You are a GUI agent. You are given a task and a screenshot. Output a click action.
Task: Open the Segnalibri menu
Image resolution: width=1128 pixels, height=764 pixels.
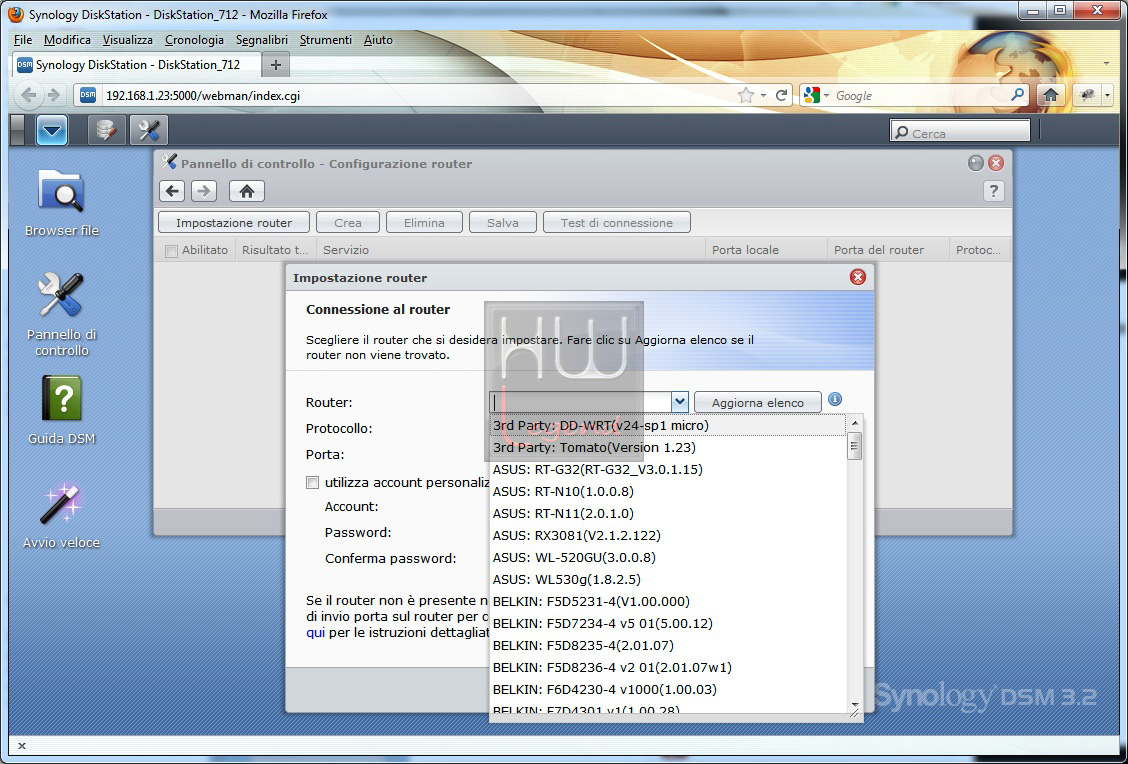coord(262,40)
